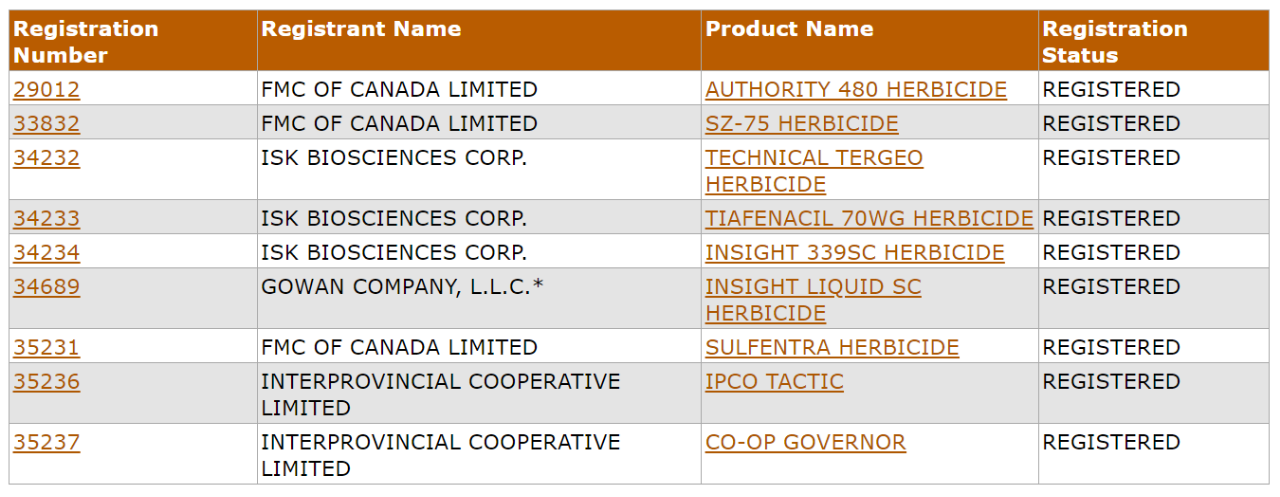The width and height of the screenshot is (1280, 497).
Task: Open registration number 35236
Action: pos(46,381)
